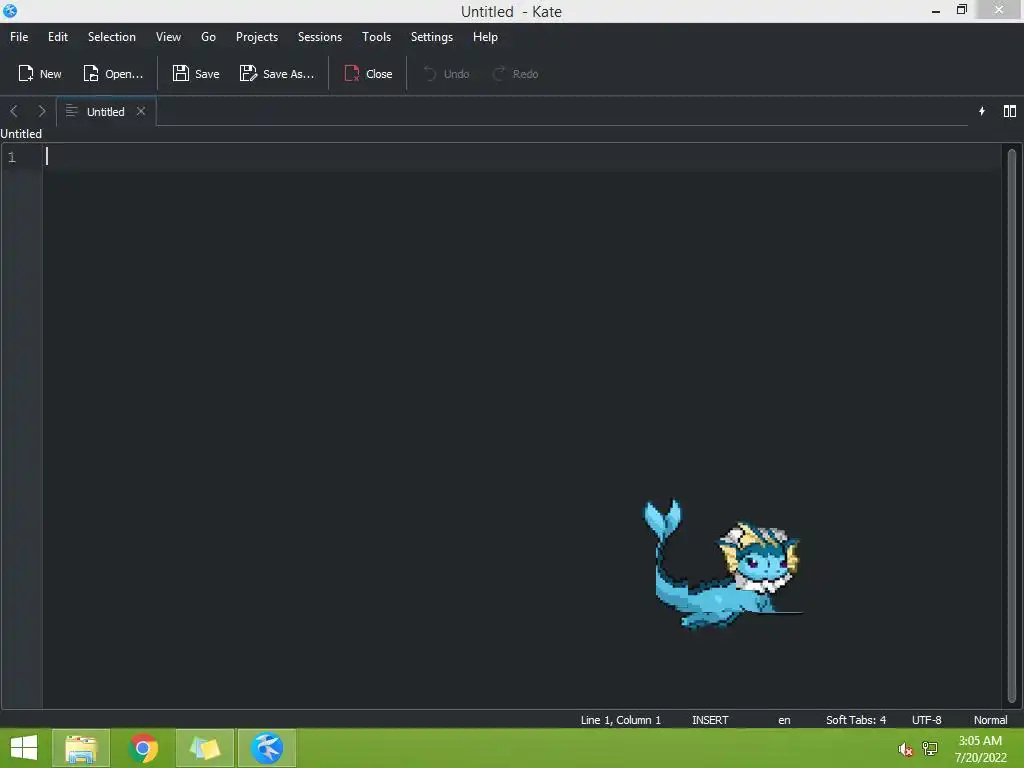Screen dimensions: 1024x768
Task: Open the Go menu
Action: pyautogui.click(x=208, y=37)
